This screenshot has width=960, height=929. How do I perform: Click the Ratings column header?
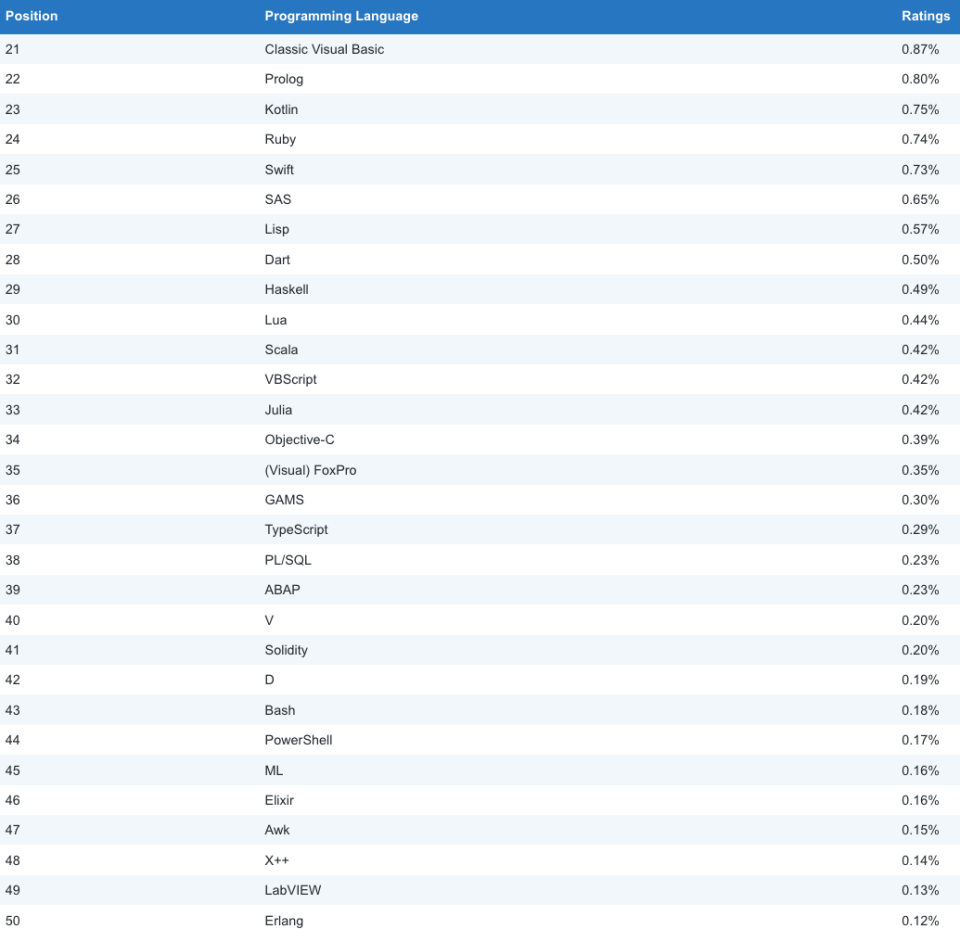pos(925,16)
